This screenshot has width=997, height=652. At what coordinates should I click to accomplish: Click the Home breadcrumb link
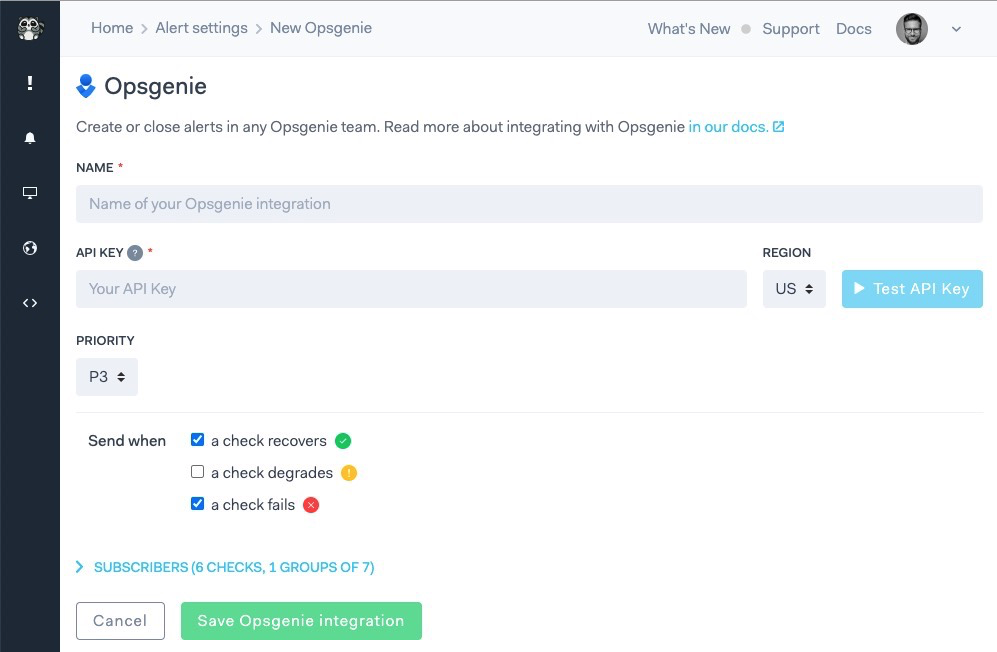112,28
